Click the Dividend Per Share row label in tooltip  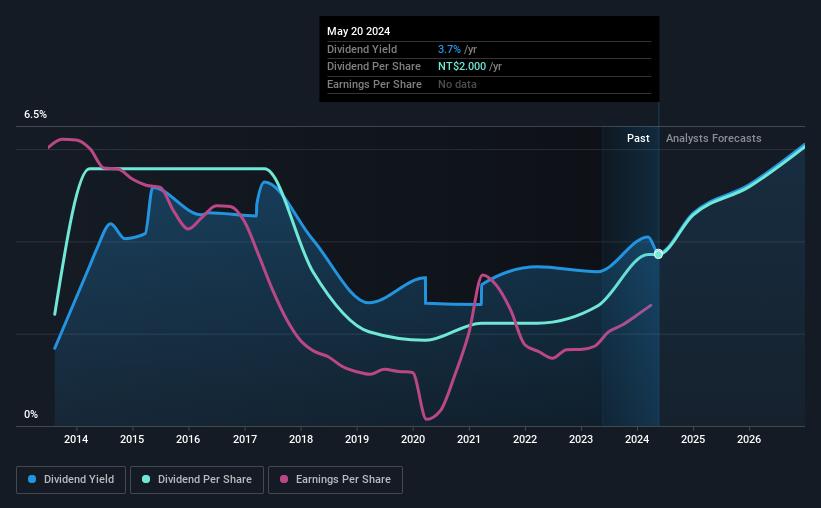(374, 67)
